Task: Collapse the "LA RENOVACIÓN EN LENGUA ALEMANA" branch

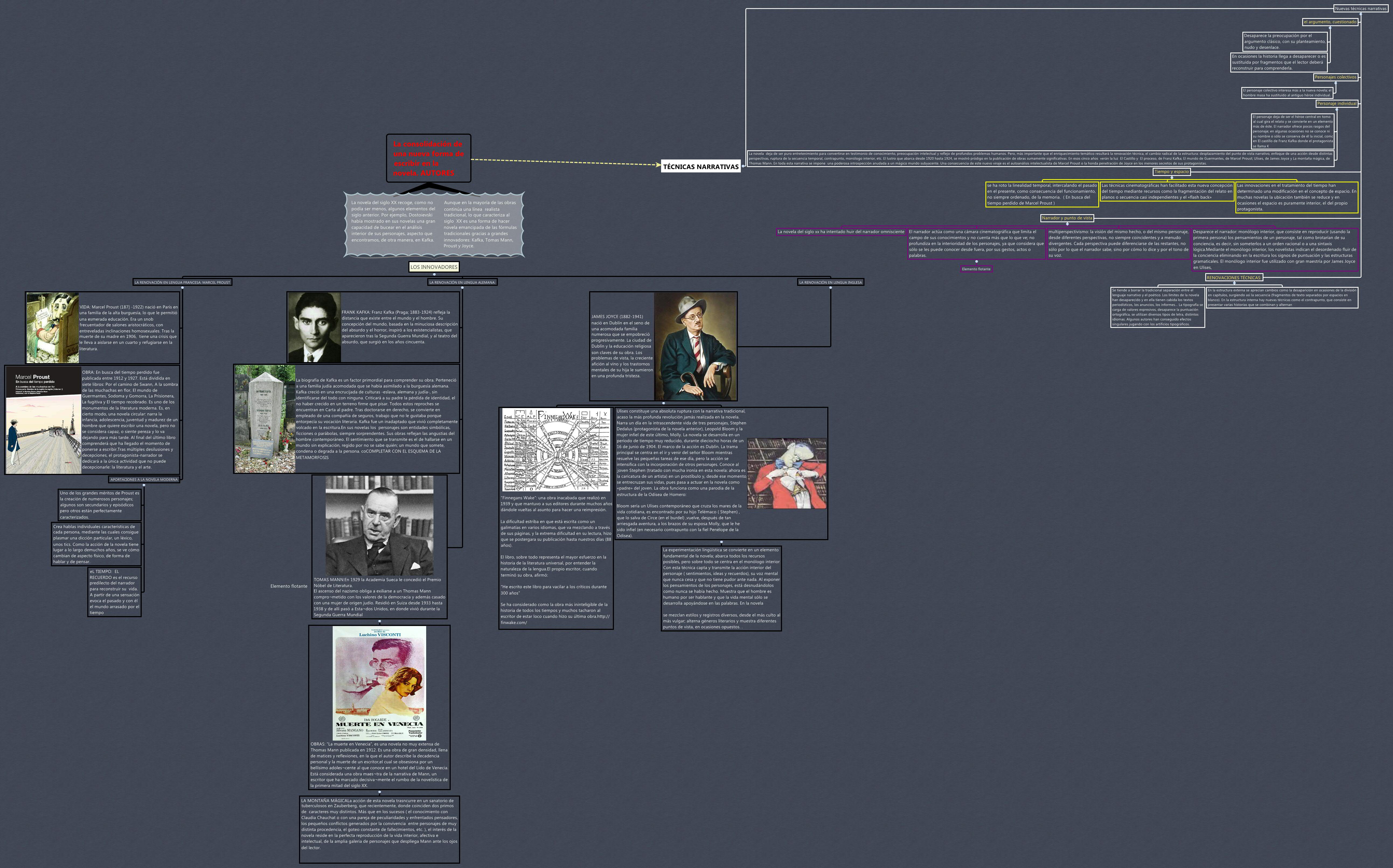Action: tap(463, 288)
